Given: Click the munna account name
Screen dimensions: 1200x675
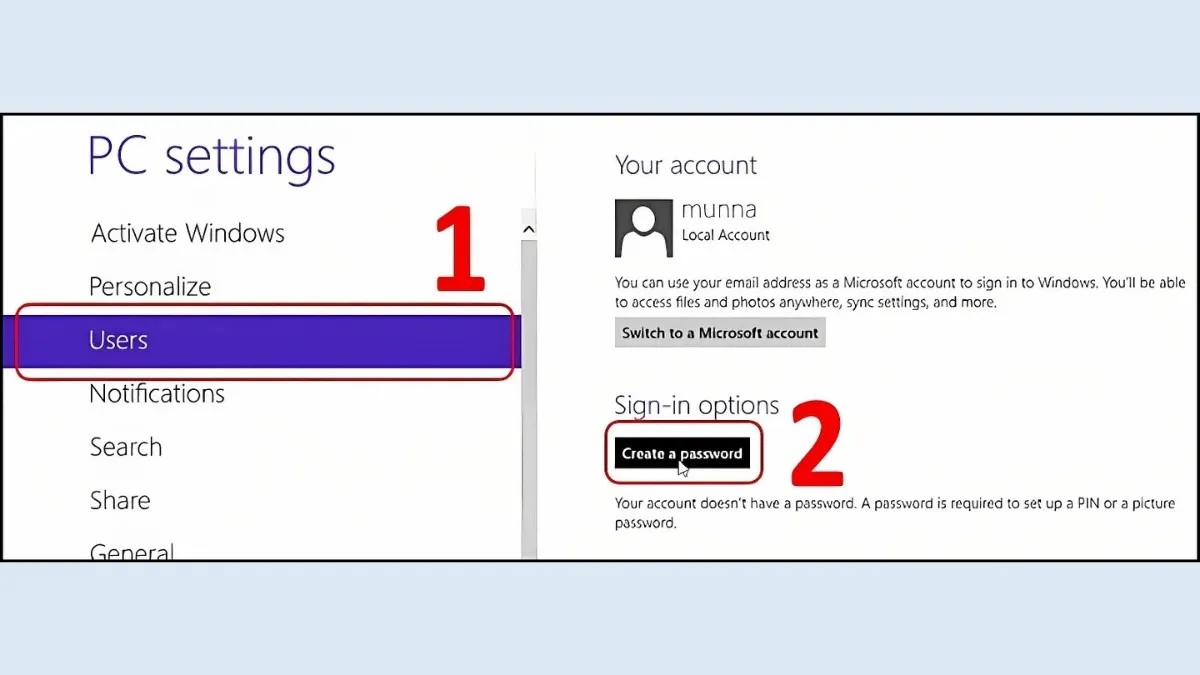Looking at the screenshot, I should click(718, 210).
